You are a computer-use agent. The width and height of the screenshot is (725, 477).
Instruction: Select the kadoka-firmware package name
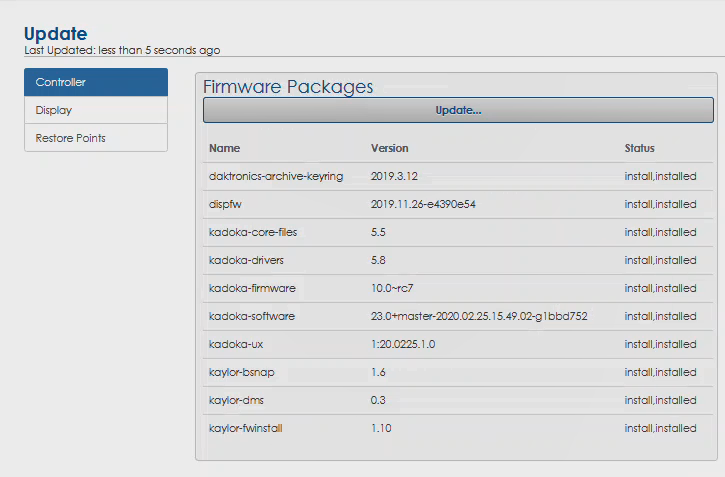pyautogui.click(x=252, y=288)
